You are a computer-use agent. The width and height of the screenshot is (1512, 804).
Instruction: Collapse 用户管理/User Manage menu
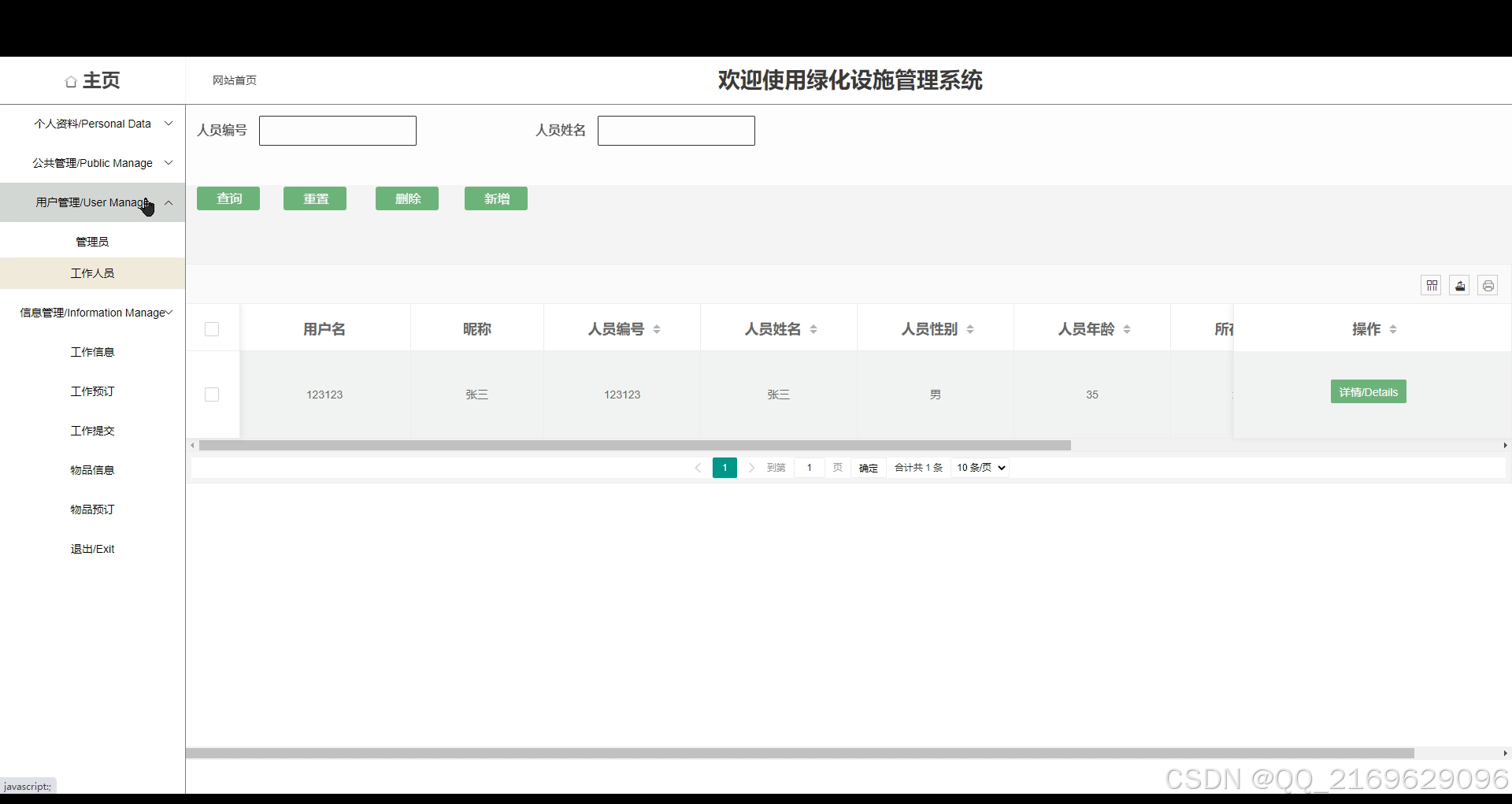click(92, 202)
